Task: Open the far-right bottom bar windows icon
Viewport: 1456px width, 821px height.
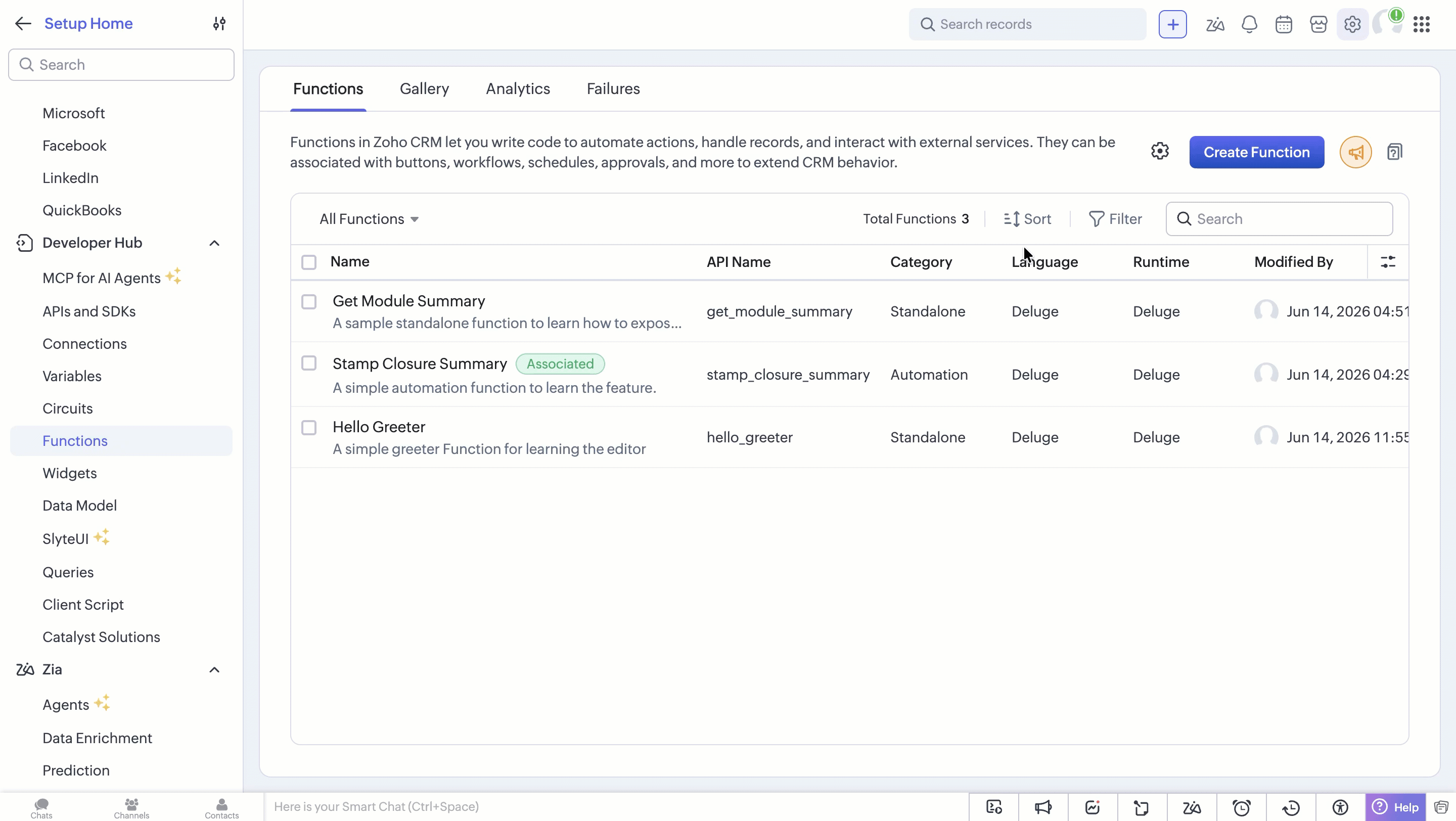Action: point(1441,807)
